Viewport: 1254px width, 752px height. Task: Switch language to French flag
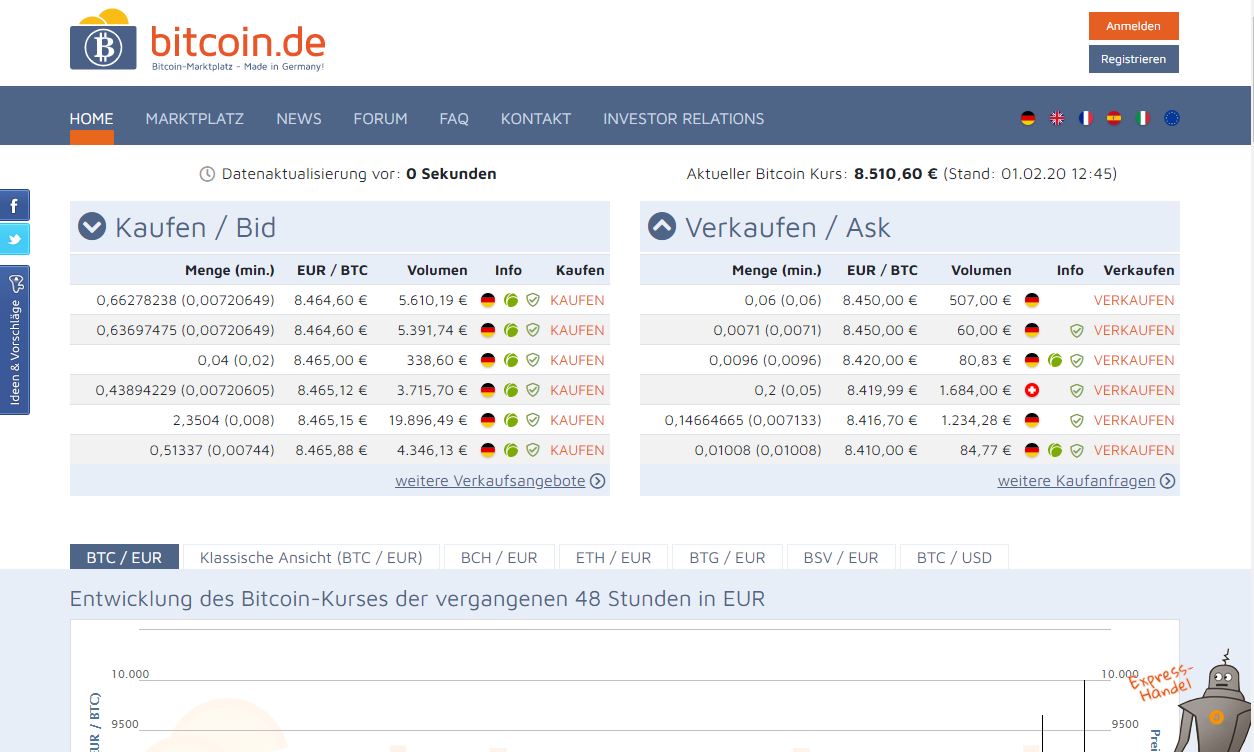coord(1086,118)
